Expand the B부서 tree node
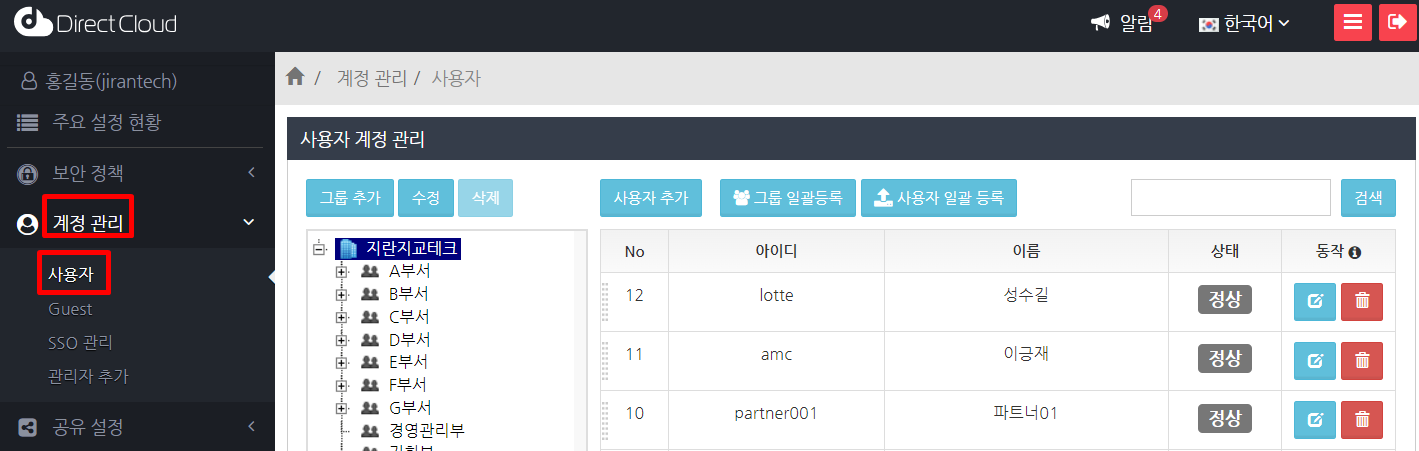Screen dimensions: 1419x451 342,294
